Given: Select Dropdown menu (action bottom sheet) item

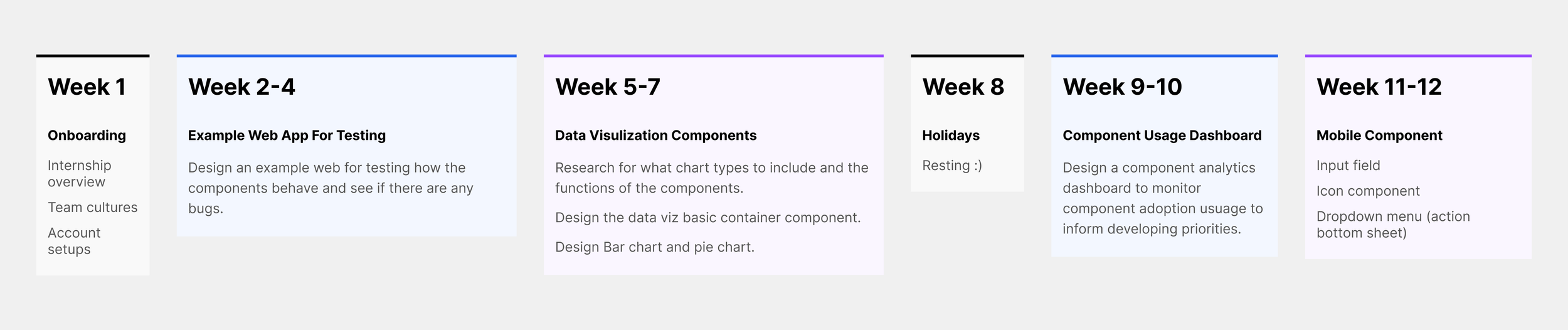Looking at the screenshot, I should 1392,225.
